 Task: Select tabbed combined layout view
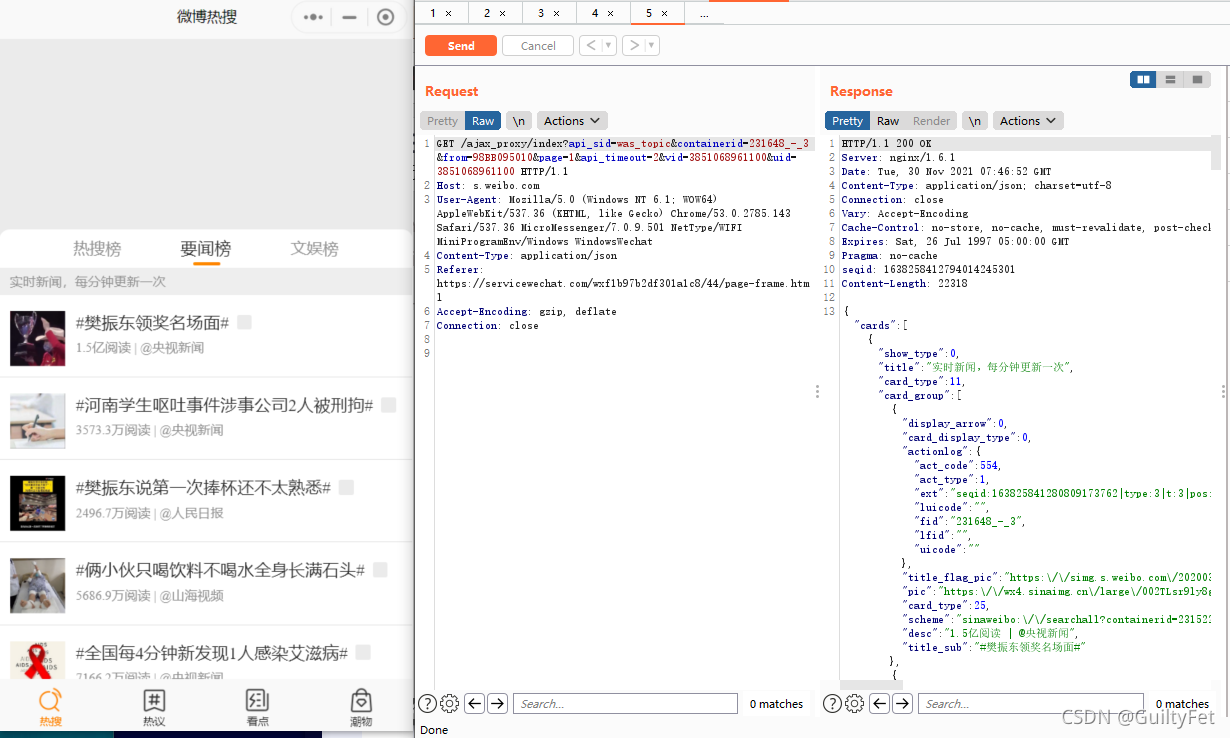tap(1197, 79)
